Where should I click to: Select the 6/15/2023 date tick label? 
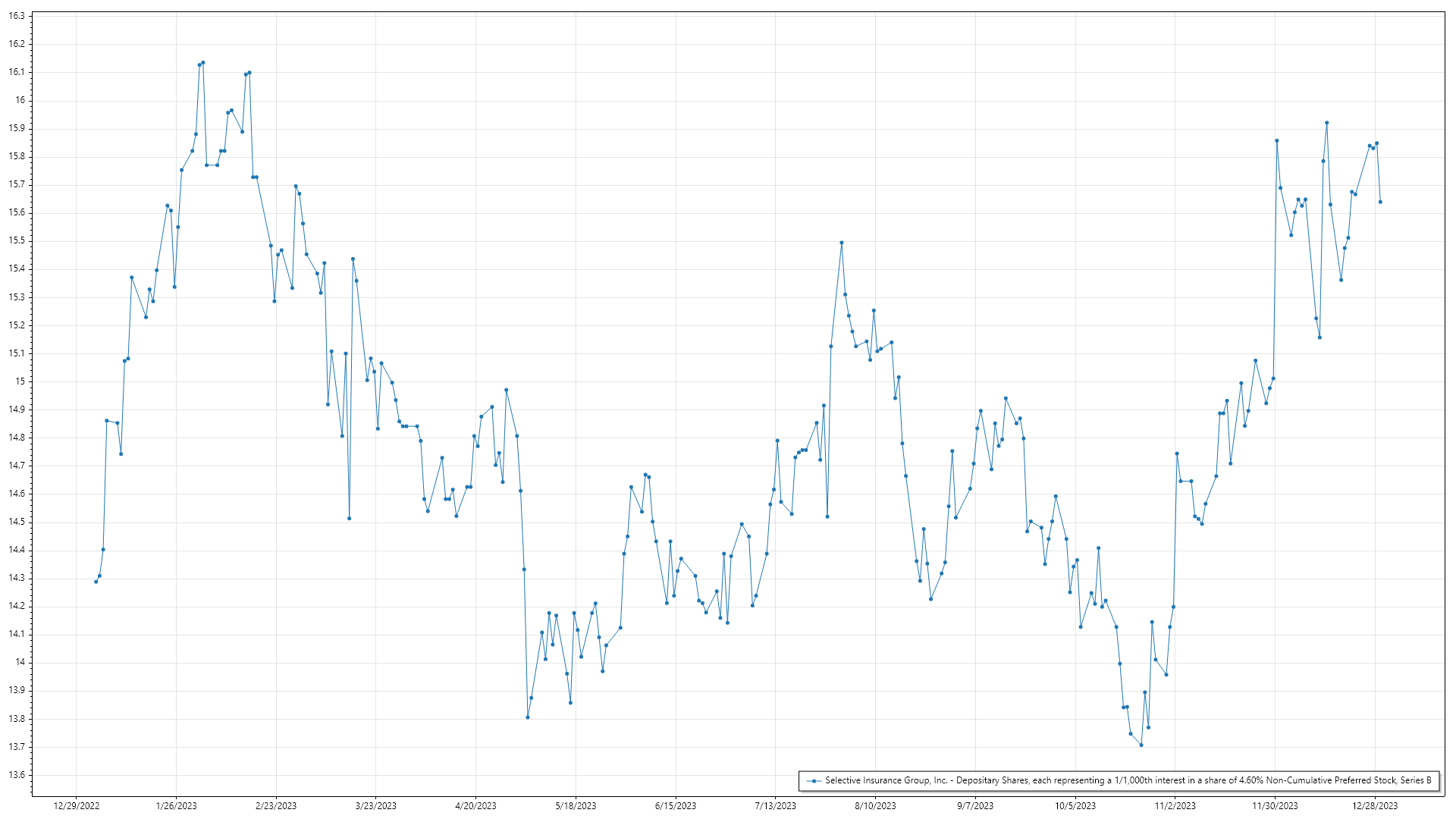point(676,806)
